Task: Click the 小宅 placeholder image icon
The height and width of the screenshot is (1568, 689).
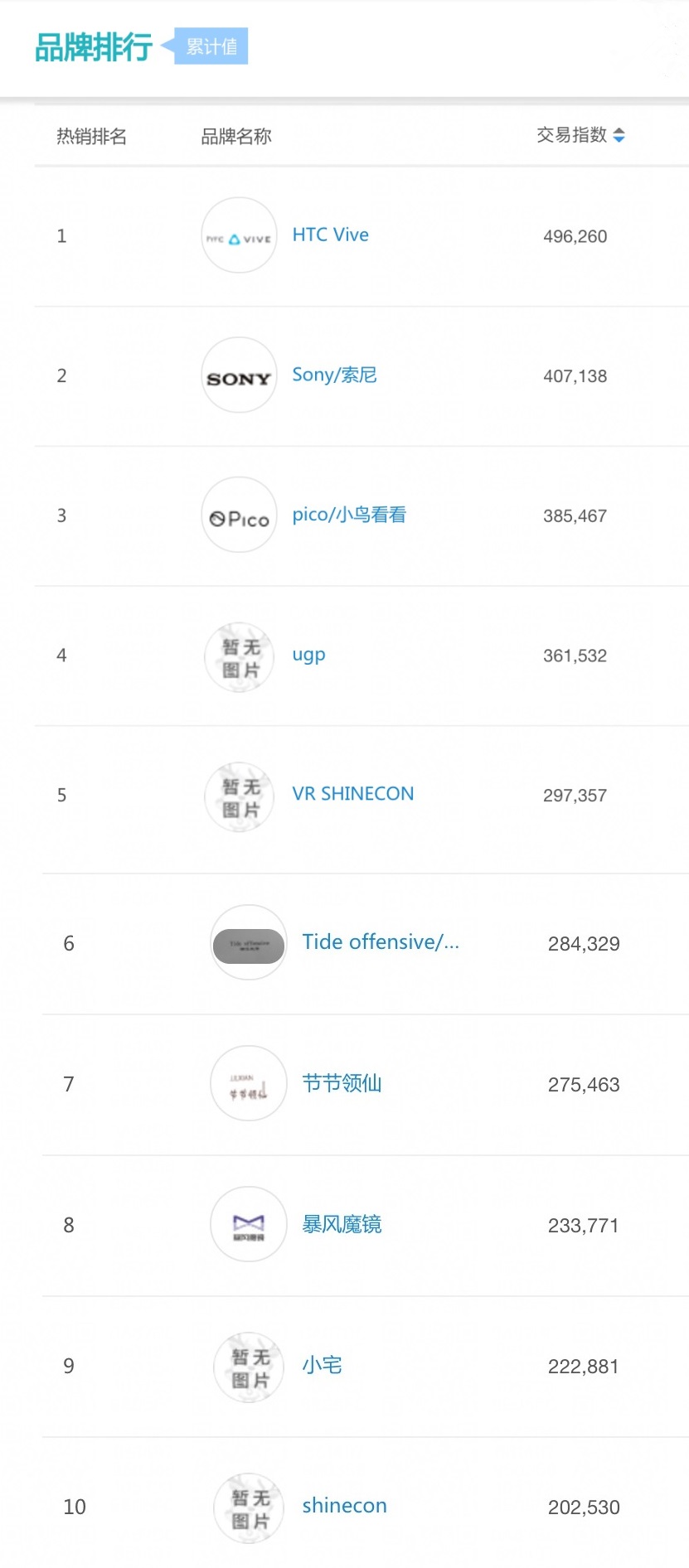Action: click(250, 1367)
